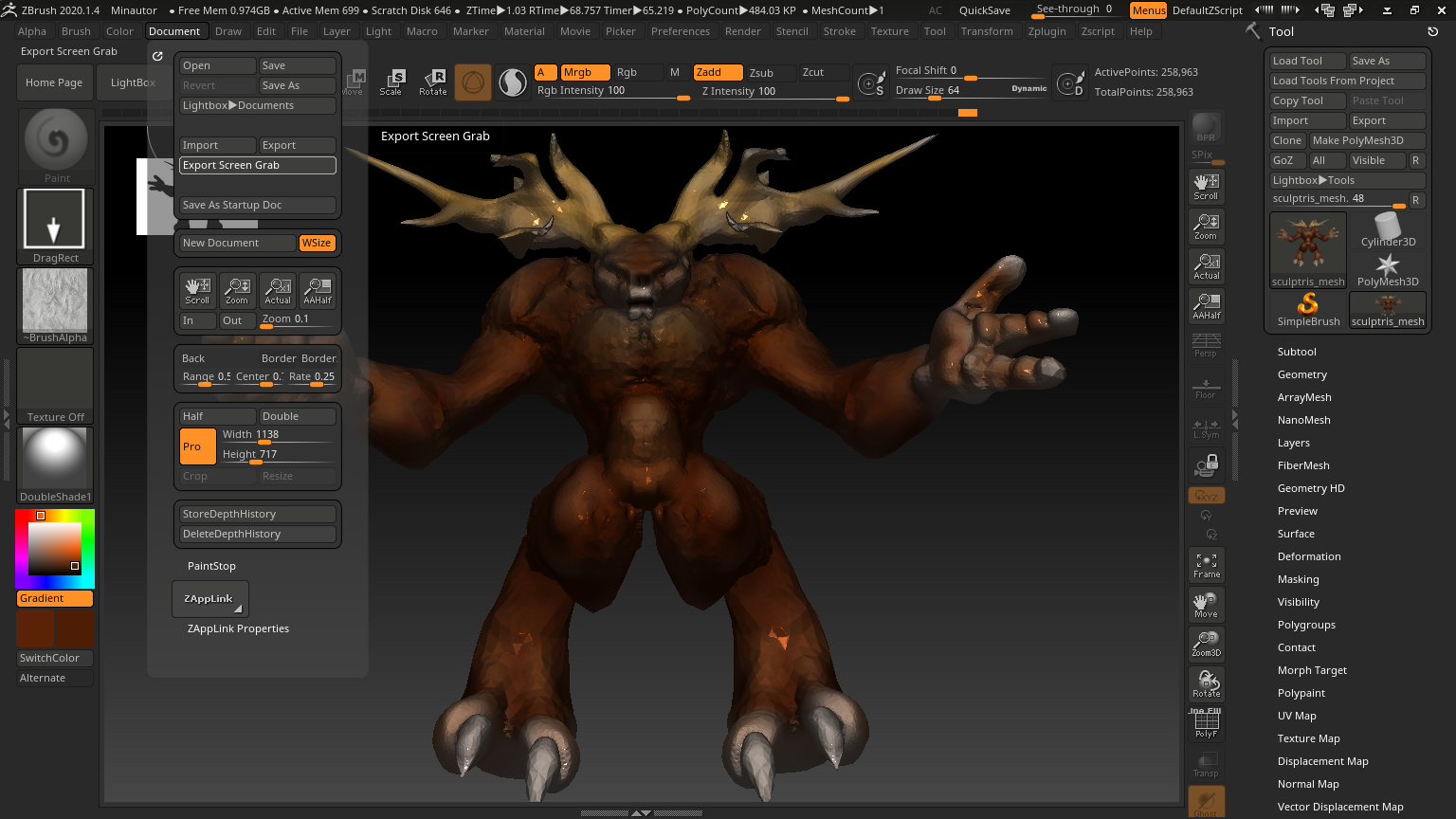1456x819 pixels.
Task: Click the BrushAlpha texture thumbnail
Action: click(x=55, y=305)
